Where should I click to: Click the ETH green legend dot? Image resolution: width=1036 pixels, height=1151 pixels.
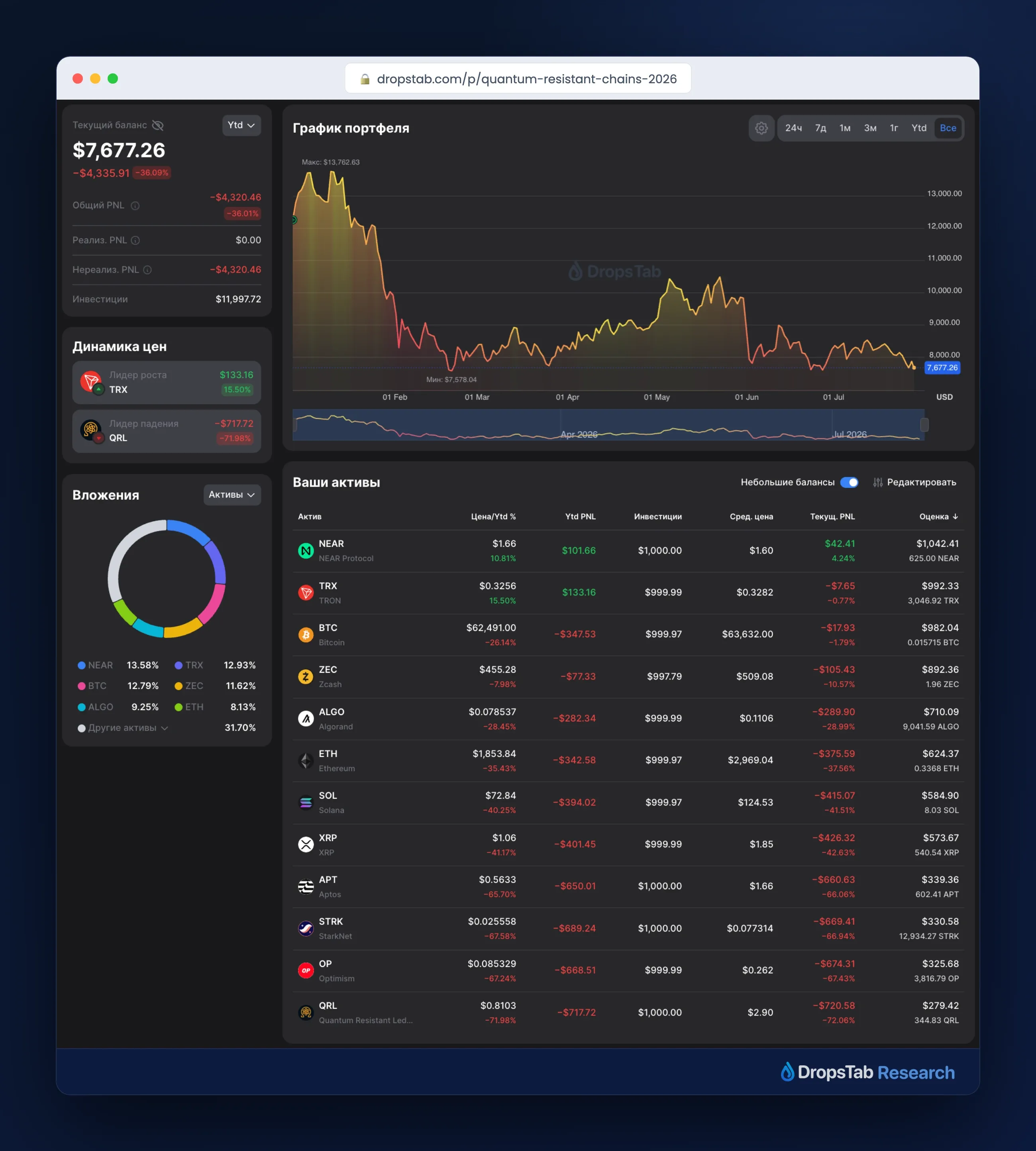pos(179,707)
